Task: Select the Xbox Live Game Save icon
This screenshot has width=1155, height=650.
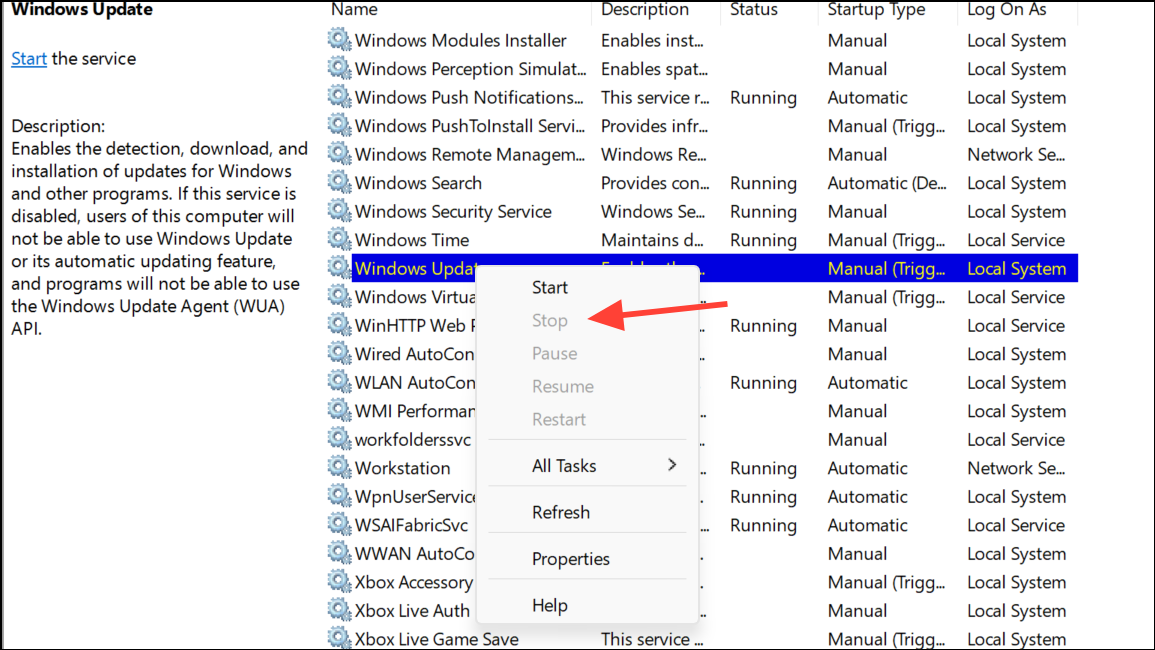Action: [339, 638]
